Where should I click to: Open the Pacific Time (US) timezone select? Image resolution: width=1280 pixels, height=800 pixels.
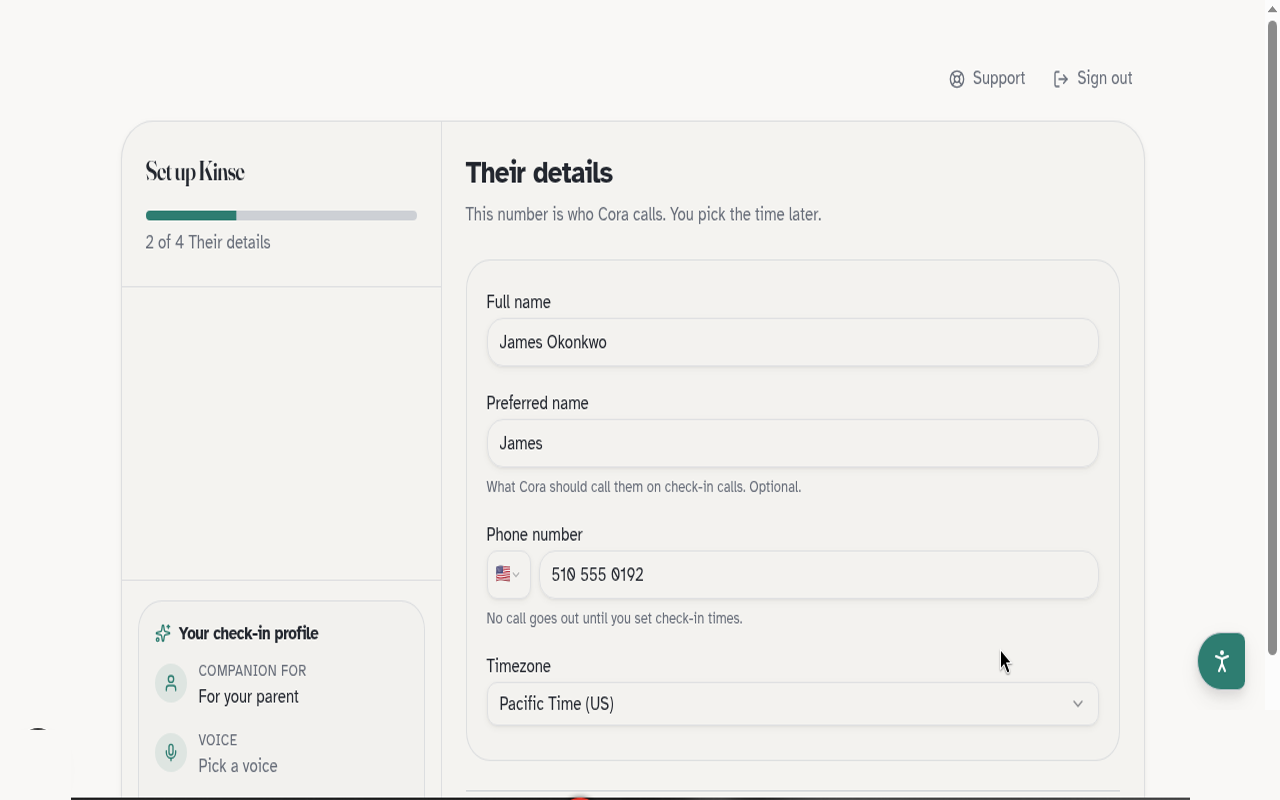click(792, 704)
